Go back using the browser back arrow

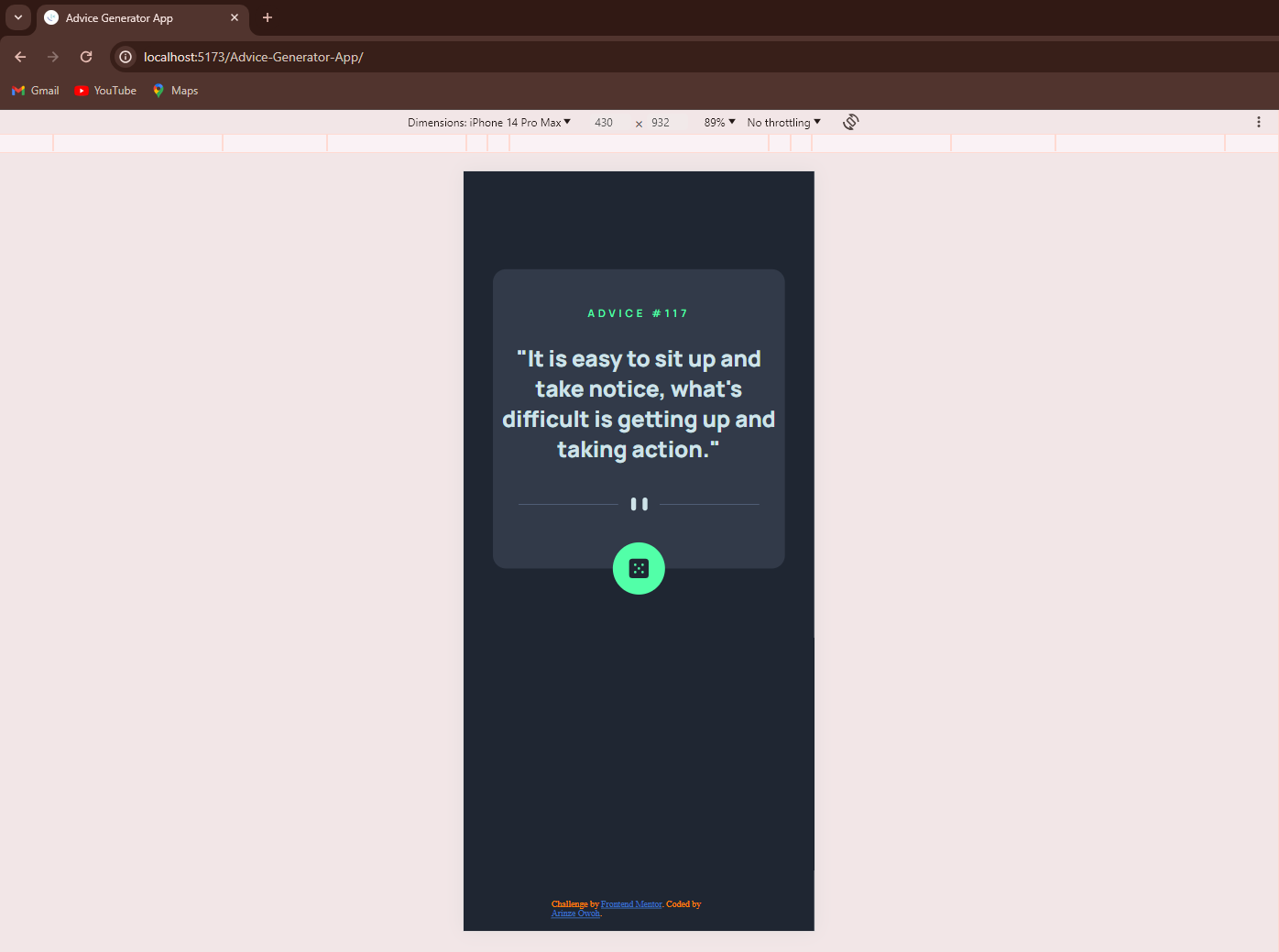coord(20,57)
